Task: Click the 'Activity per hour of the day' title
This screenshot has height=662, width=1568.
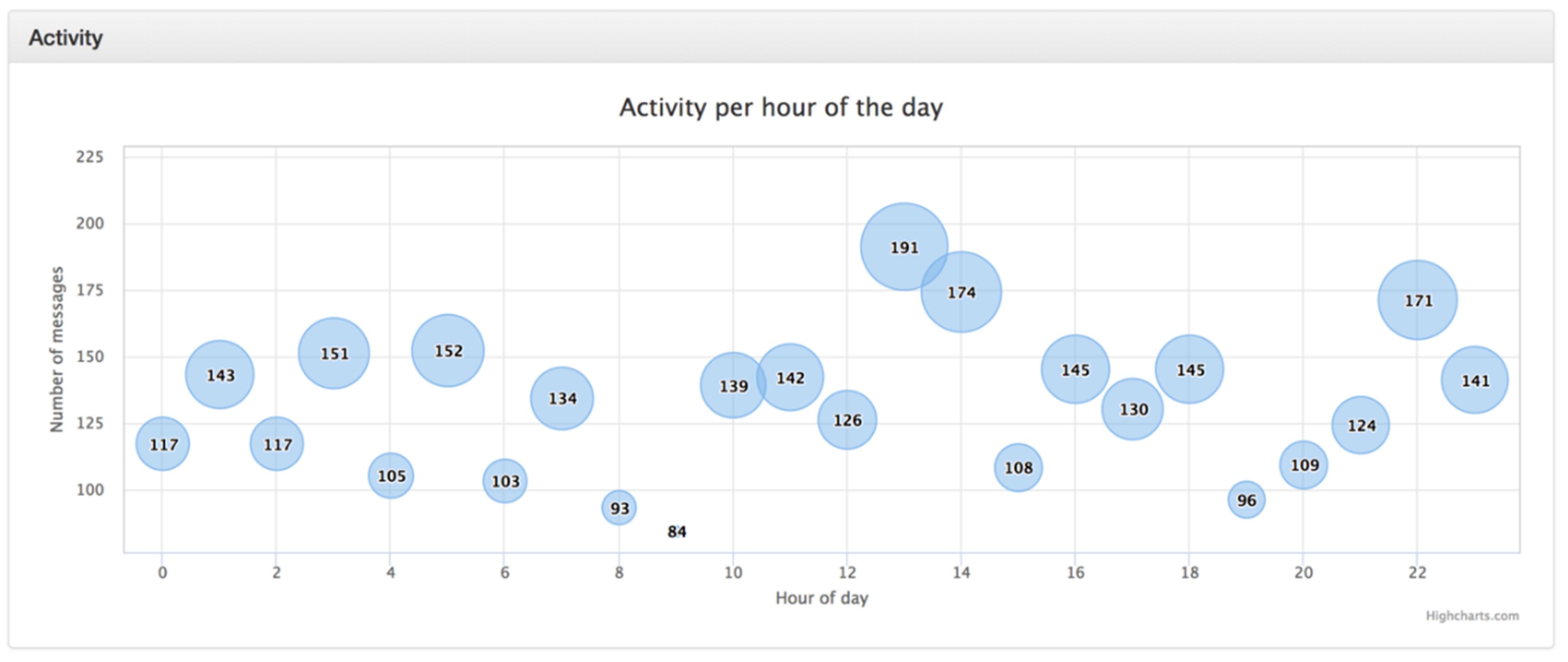Action: pyautogui.click(x=781, y=108)
